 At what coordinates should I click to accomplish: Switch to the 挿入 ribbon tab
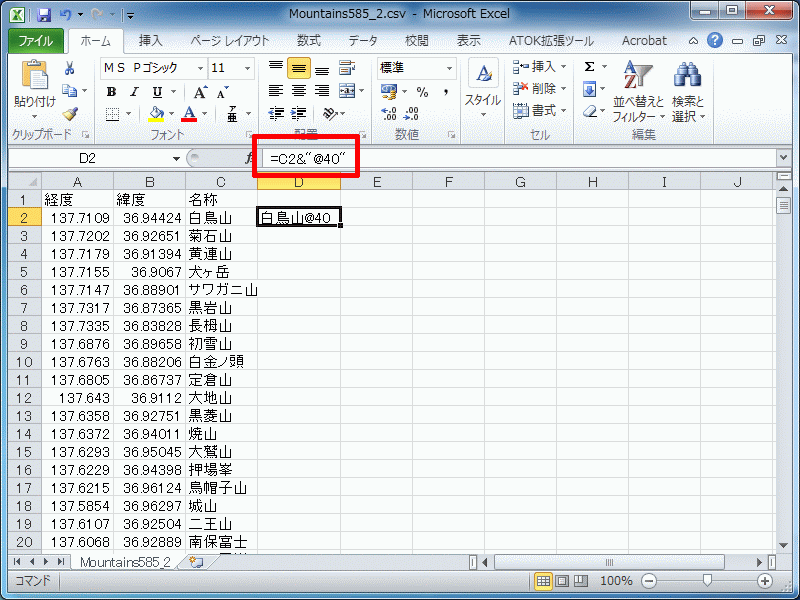tap(150, 41)
